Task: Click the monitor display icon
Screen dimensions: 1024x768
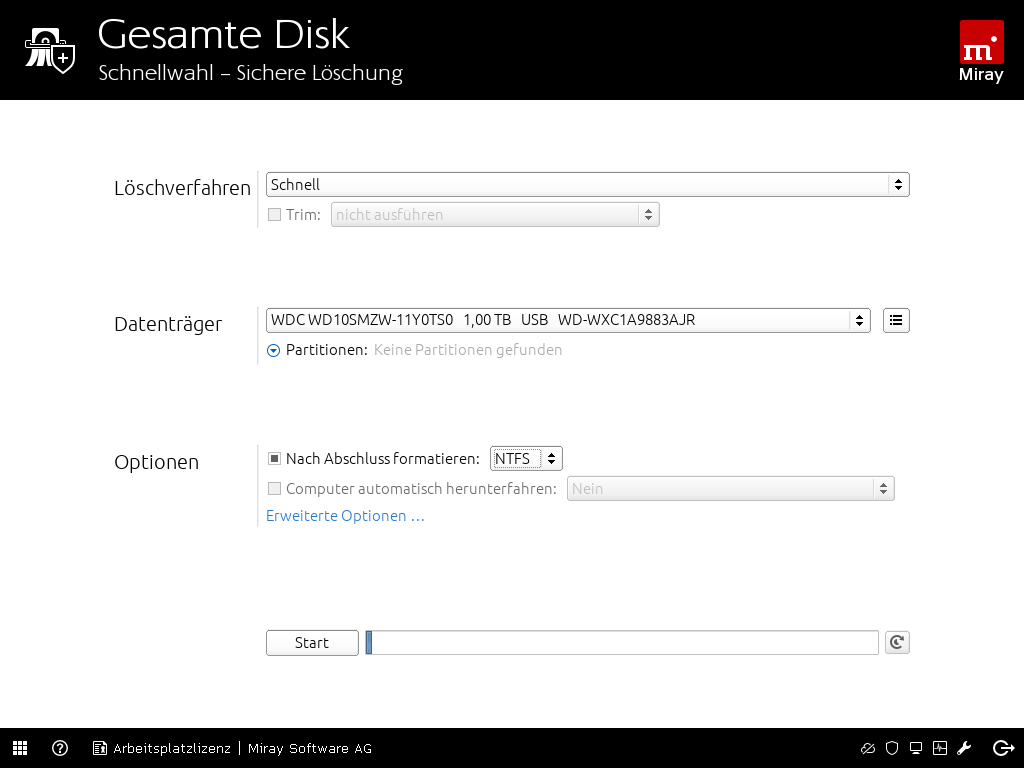Action: 916,748
